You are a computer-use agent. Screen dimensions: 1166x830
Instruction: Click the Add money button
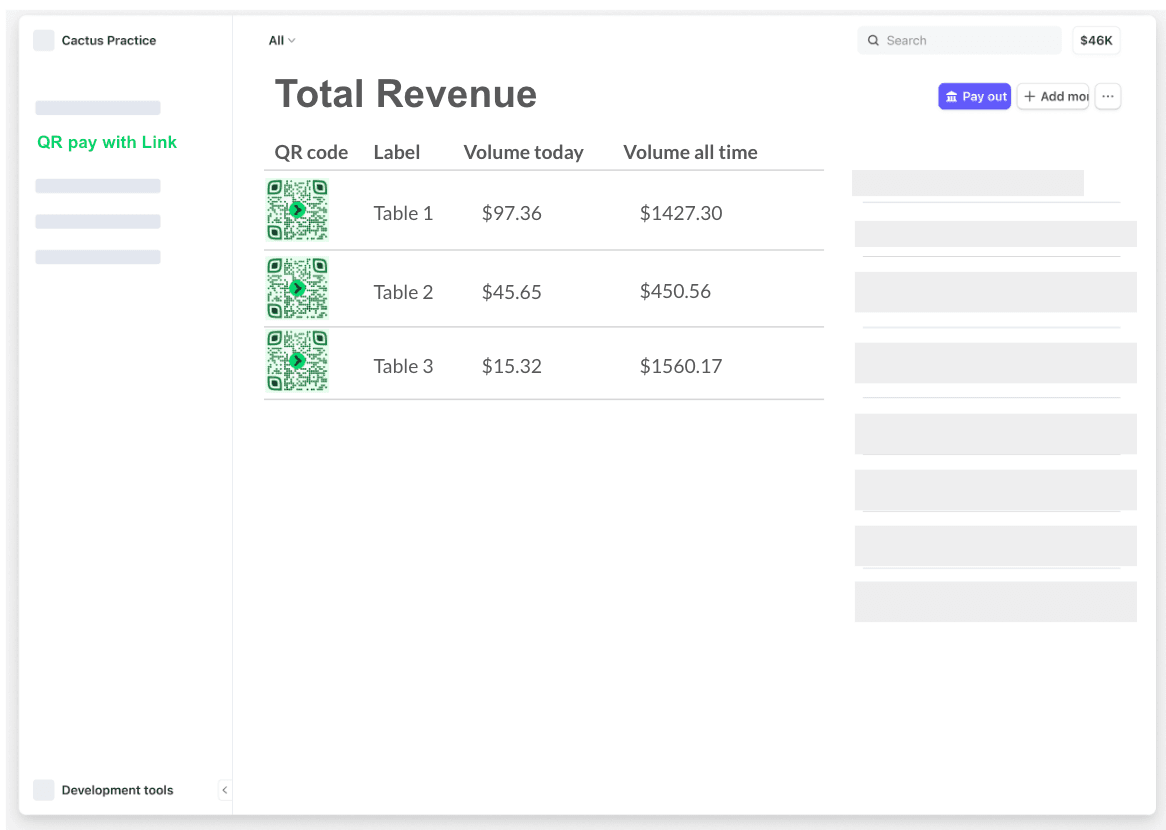(x=1053, y=96)
